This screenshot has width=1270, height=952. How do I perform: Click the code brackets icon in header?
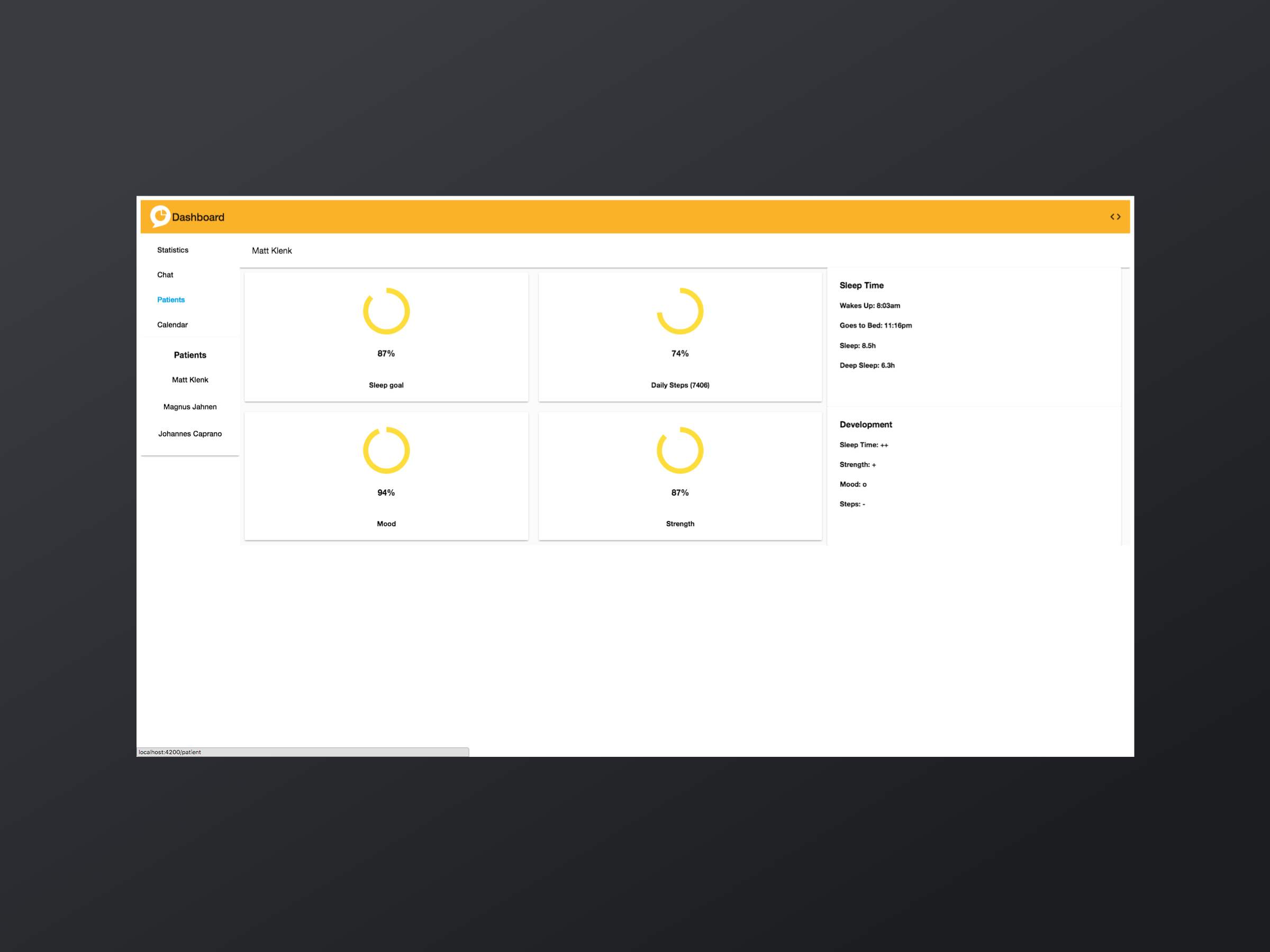point(1115,217)
